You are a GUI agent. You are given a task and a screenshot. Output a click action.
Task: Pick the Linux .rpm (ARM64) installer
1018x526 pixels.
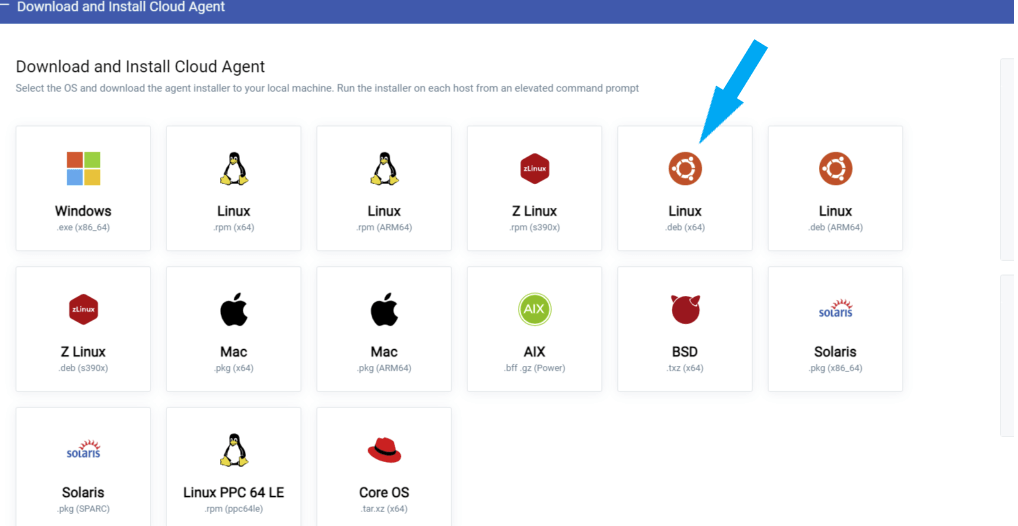coord(384,188)
